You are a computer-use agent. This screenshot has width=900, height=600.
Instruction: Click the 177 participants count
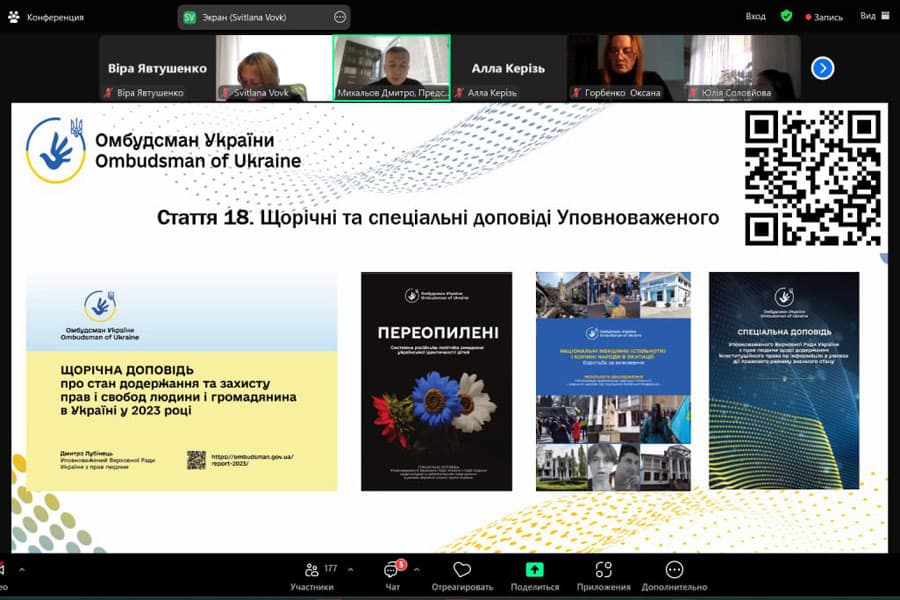[331, 568]
